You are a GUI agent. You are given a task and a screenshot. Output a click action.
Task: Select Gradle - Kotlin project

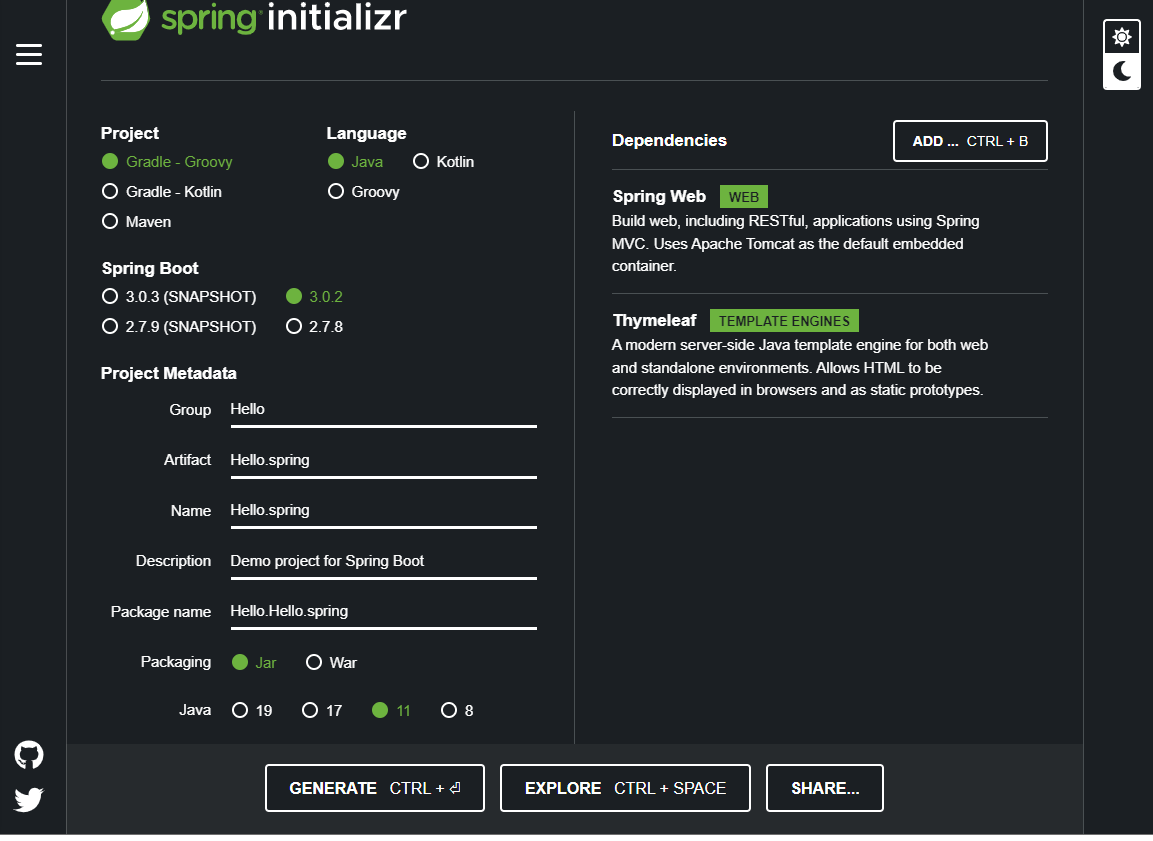162,192
